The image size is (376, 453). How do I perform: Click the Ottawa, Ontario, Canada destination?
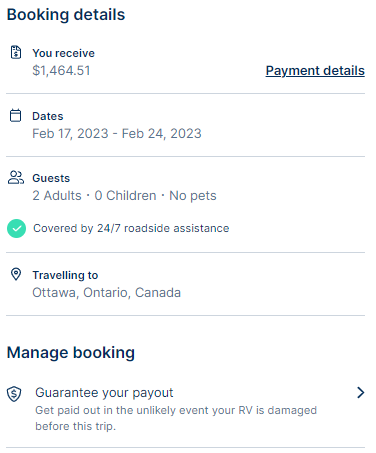[x=106, y=292]
